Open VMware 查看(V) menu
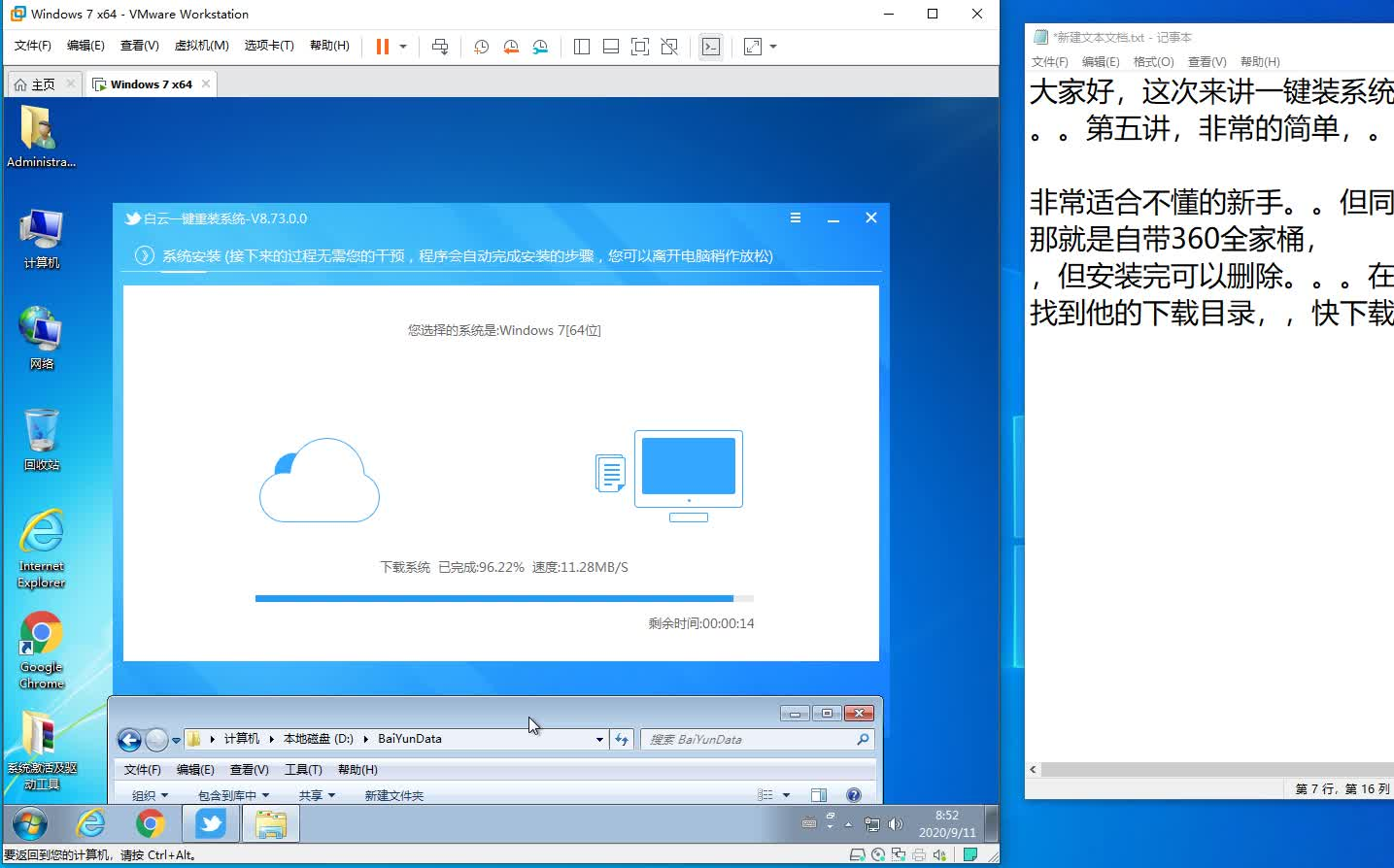 click(x=139, y=46)
